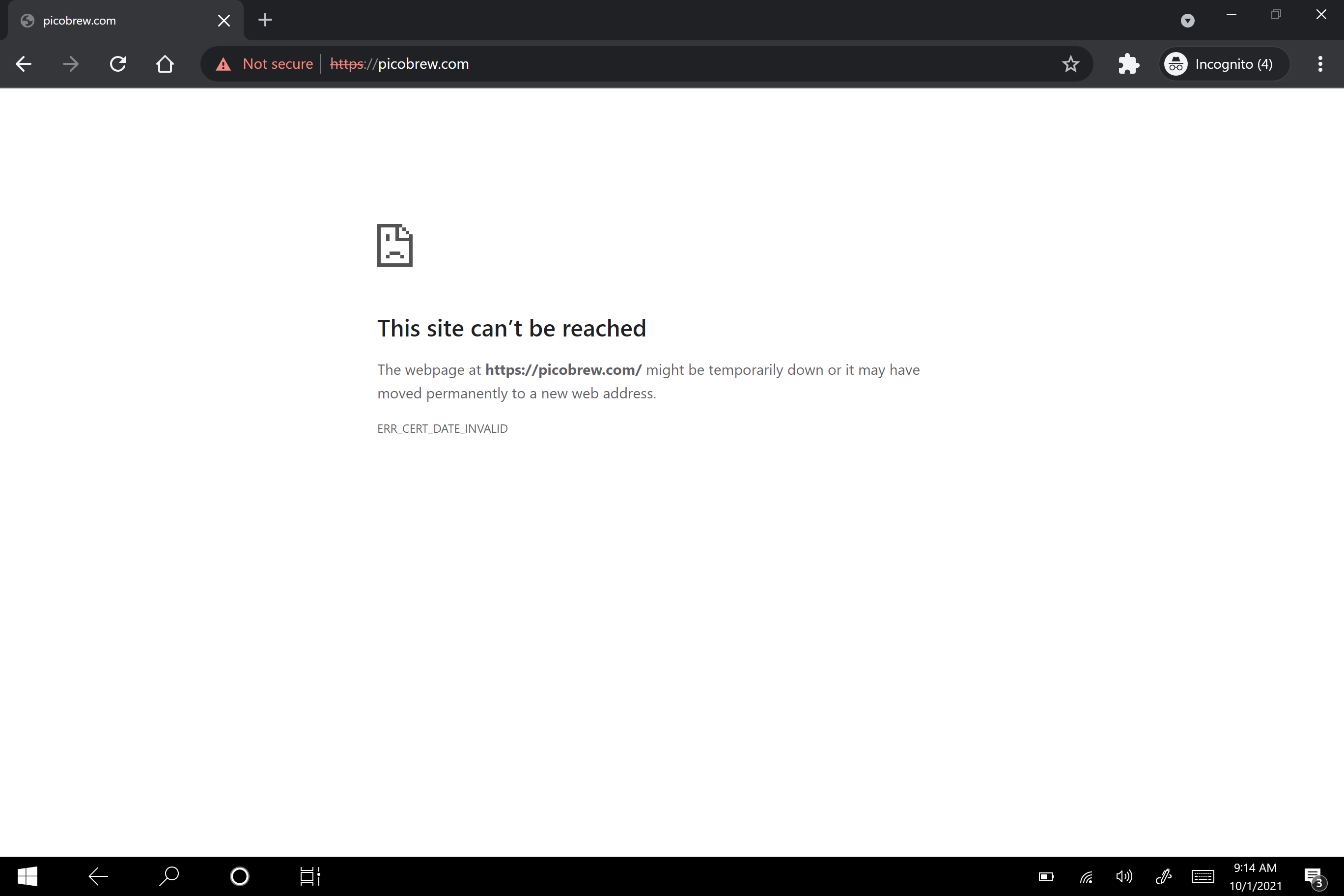Close the picobrew.com tab
The image size is (1344, 896).
coord(224,21)
